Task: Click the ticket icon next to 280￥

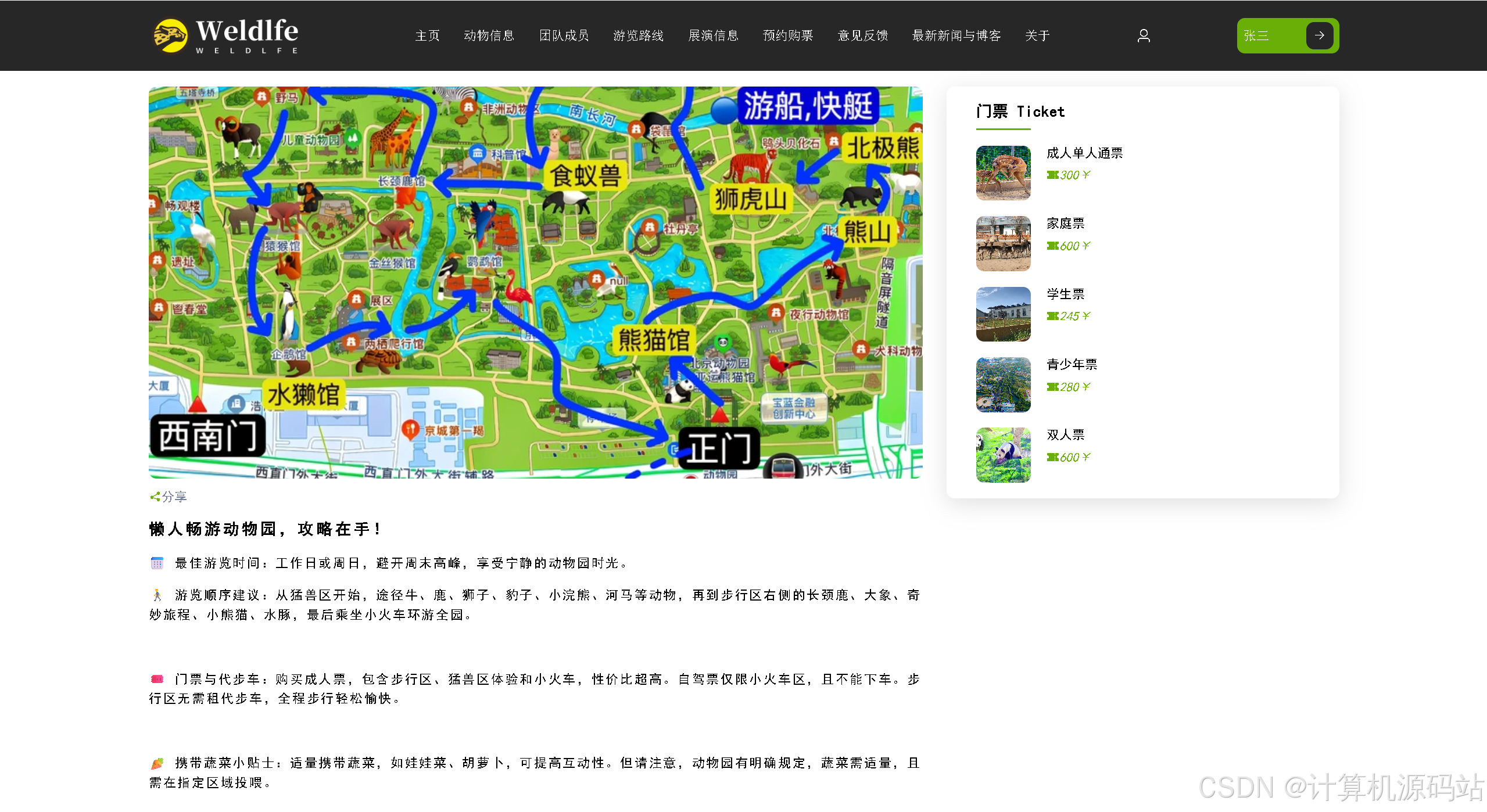Action: coord(1052,387)
